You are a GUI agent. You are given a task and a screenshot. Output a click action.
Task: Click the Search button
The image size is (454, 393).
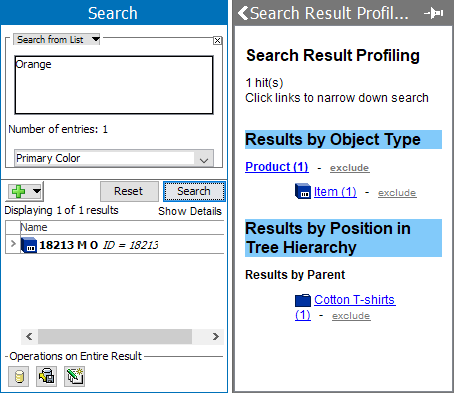click(194, 191)
